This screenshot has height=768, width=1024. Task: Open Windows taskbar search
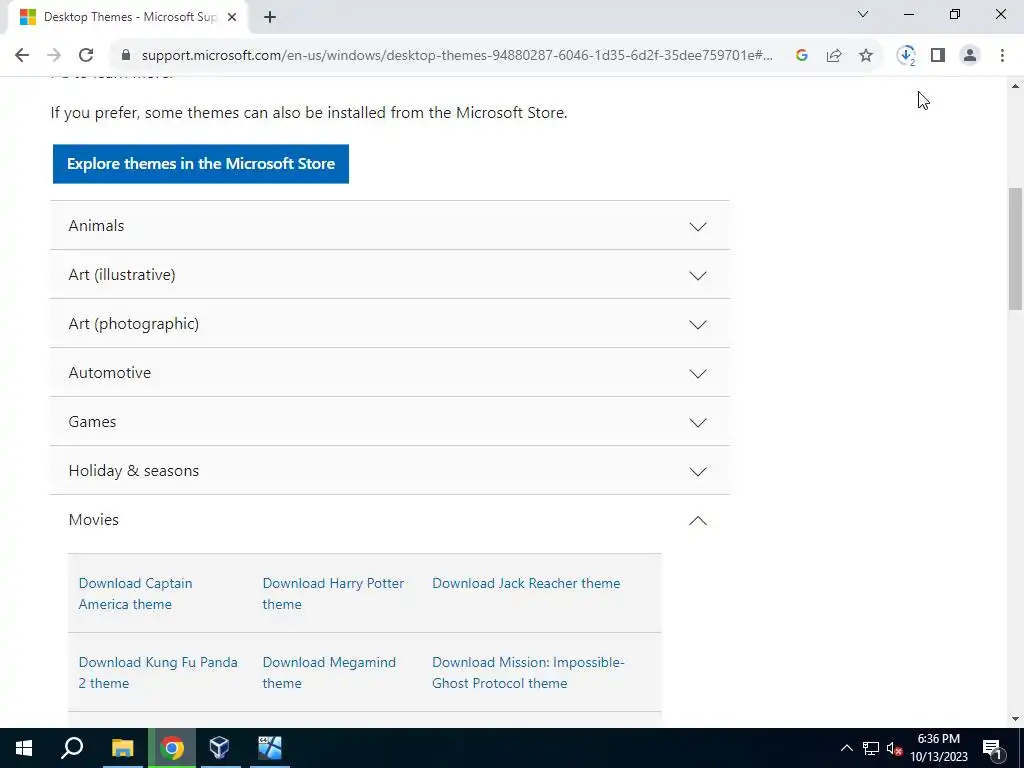click(x=72, y=748)
